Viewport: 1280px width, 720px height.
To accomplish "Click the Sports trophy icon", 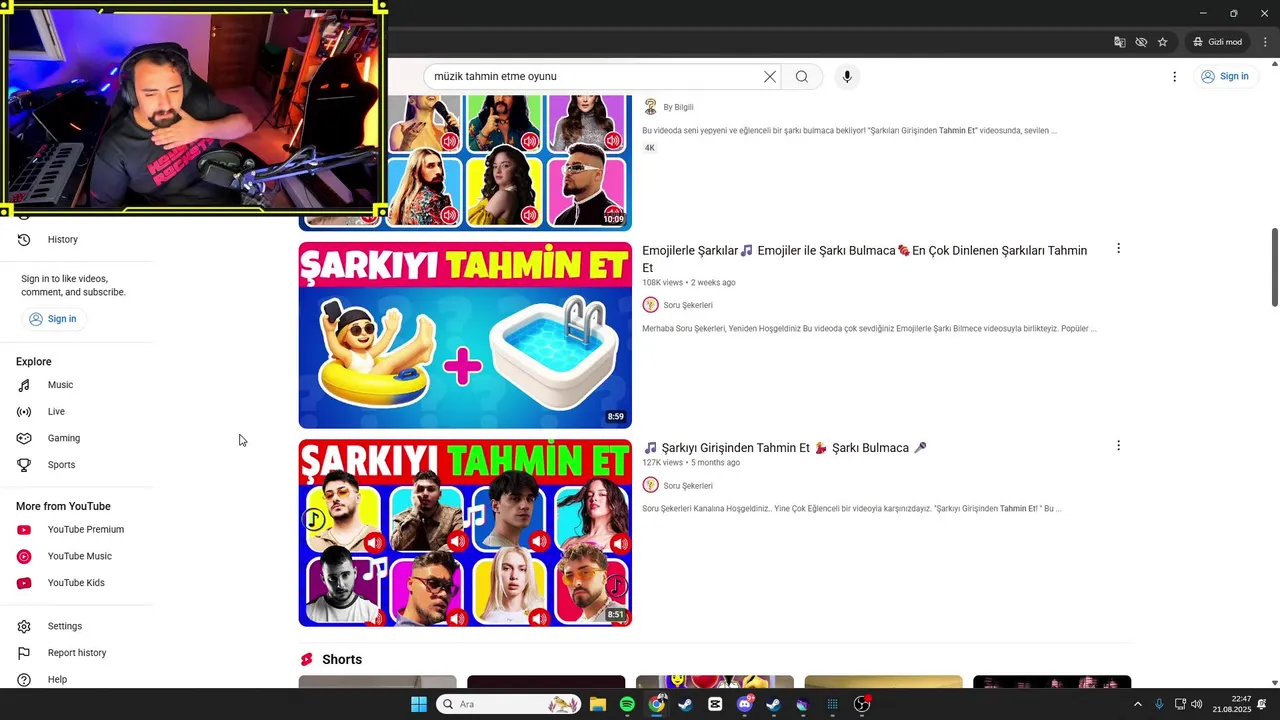I will click(x=24, y=465).
